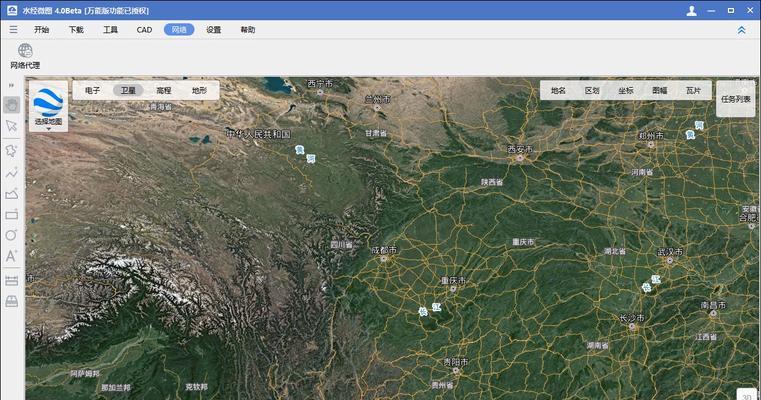Click the 中华人民共和国 map label
This screenshot has width=761, height=400.
pos(259,134)
